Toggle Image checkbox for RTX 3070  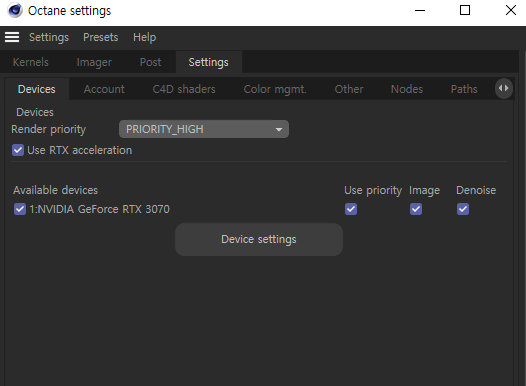click(x=416, y=209)
